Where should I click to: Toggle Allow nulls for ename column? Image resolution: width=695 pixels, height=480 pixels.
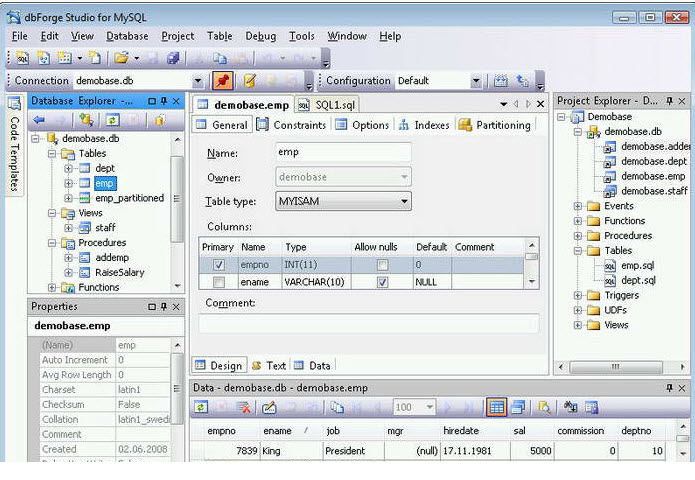[382, 282]
